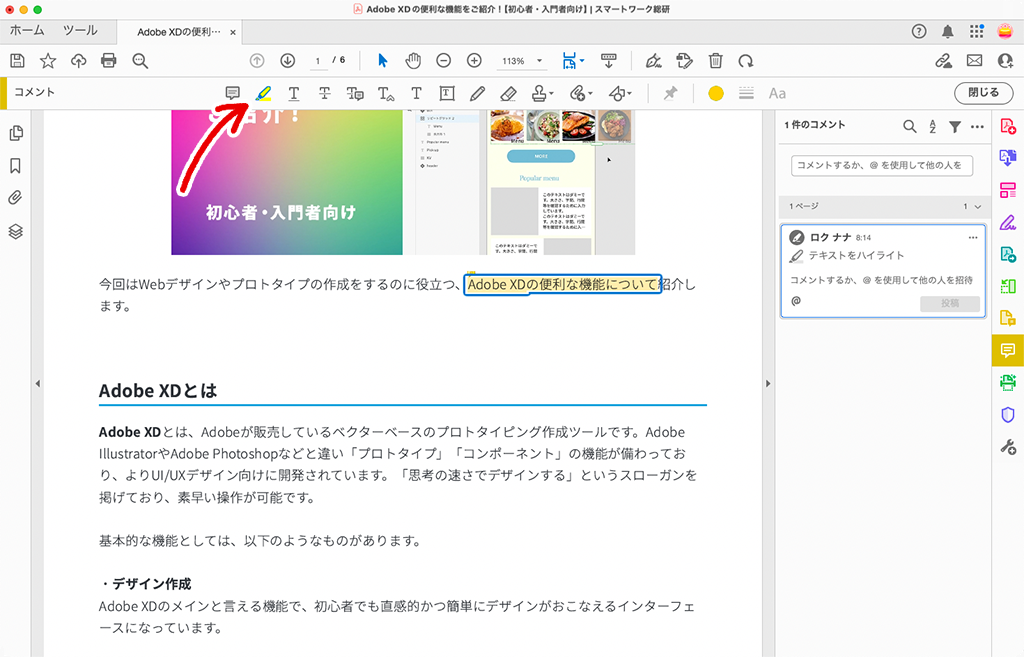
Task: Click the top comment input field
Action: (x=882, y=165)
